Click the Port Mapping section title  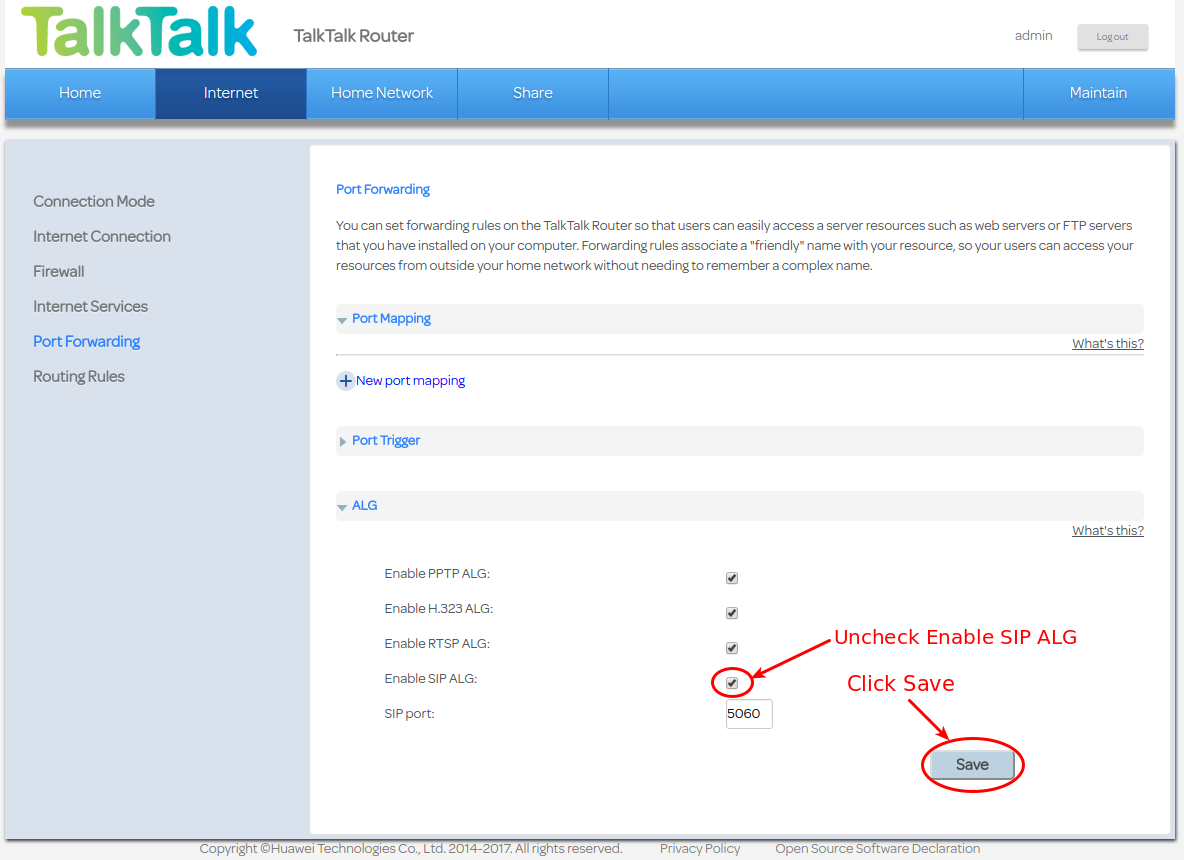pos(391,319)
